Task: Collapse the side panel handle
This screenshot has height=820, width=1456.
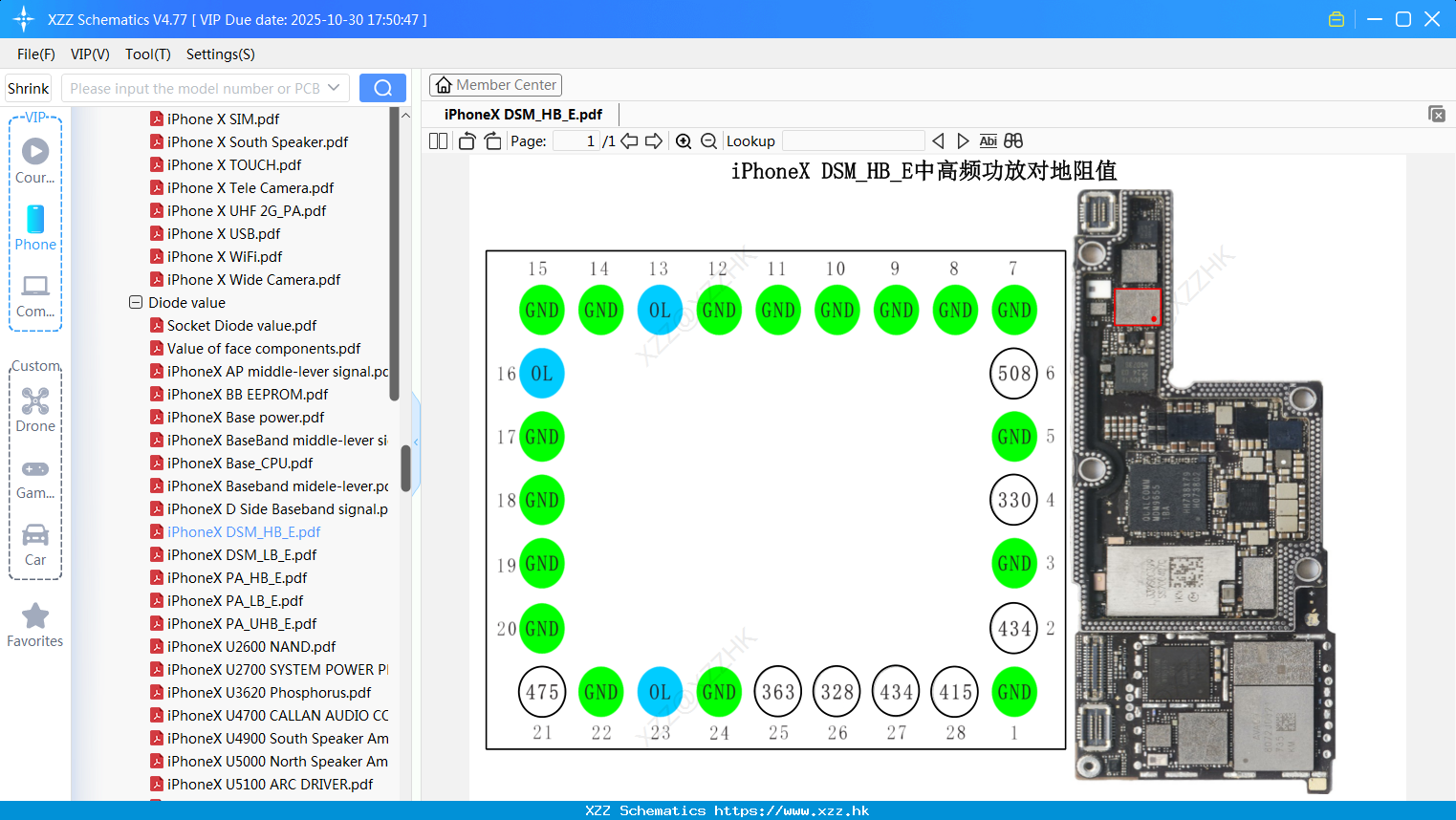Action: click(416, 442)
